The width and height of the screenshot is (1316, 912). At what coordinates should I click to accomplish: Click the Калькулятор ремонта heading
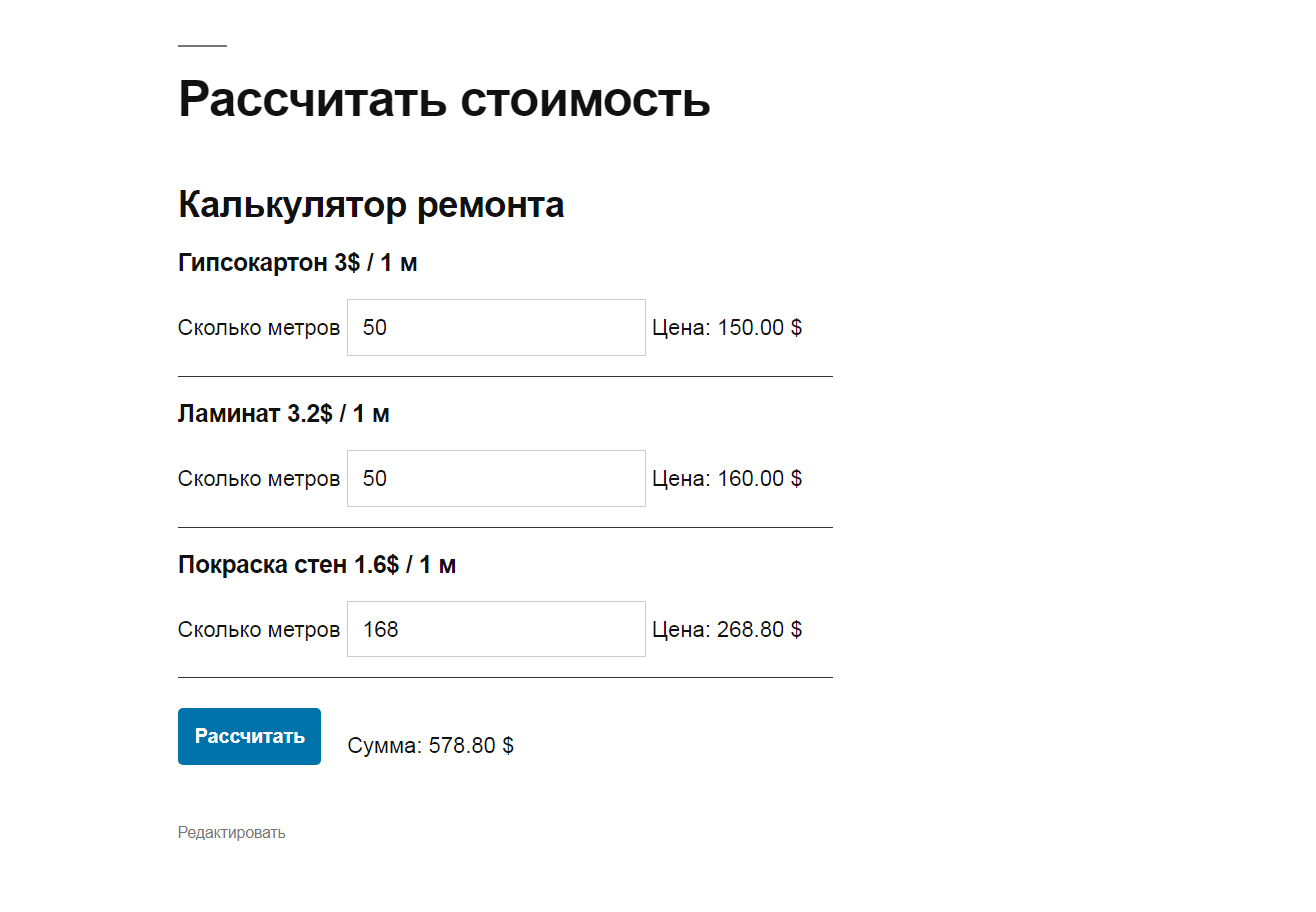tap(371, 205)
